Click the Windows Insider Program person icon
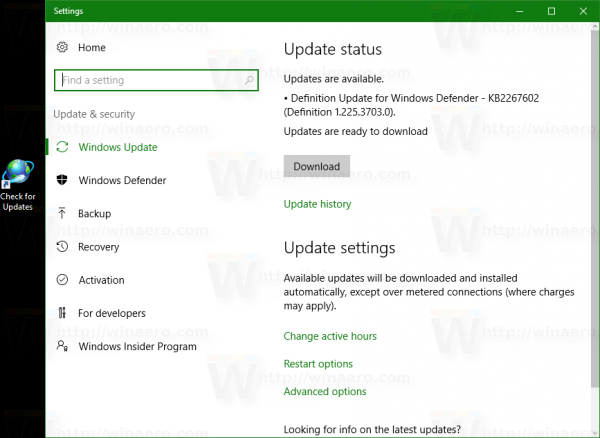This screenshot has height=438, width=600. click(x=62, y=346)
